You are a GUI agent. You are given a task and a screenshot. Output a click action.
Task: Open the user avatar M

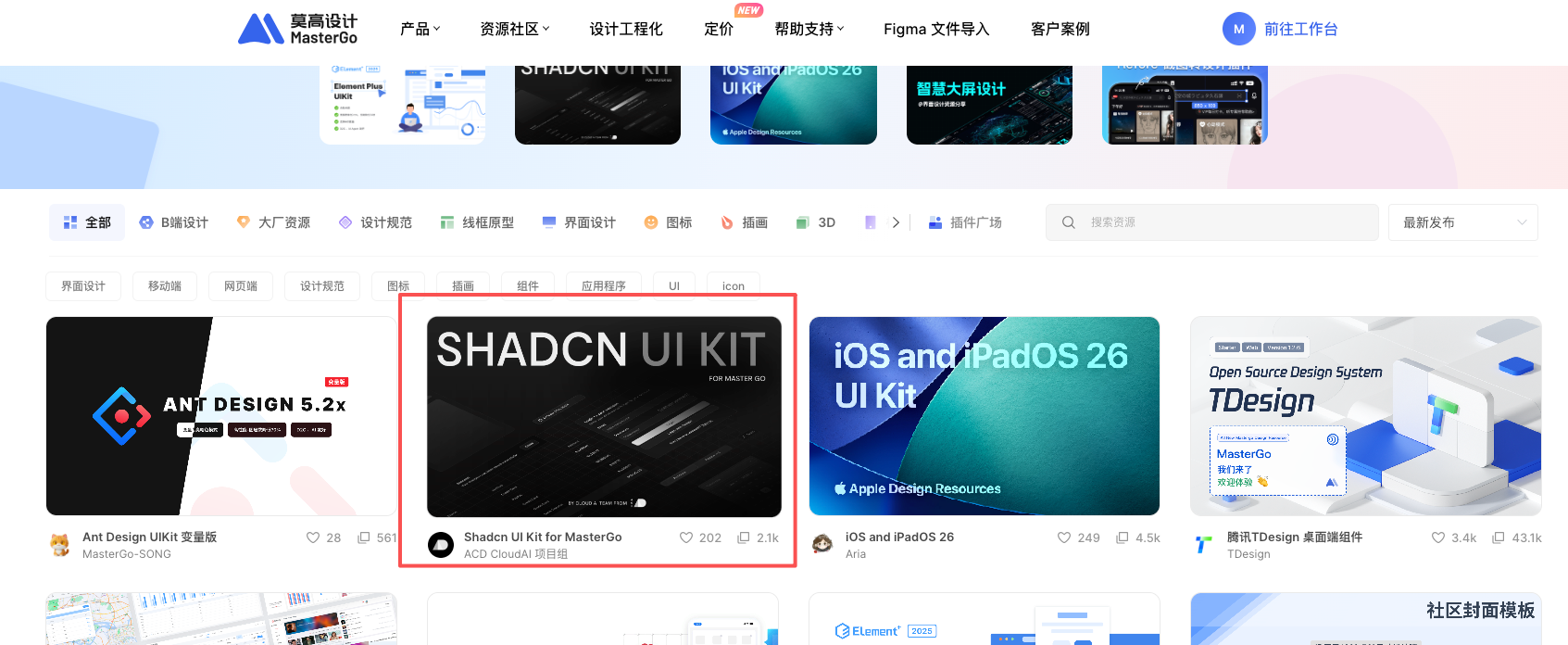(x=1238, y=29)
